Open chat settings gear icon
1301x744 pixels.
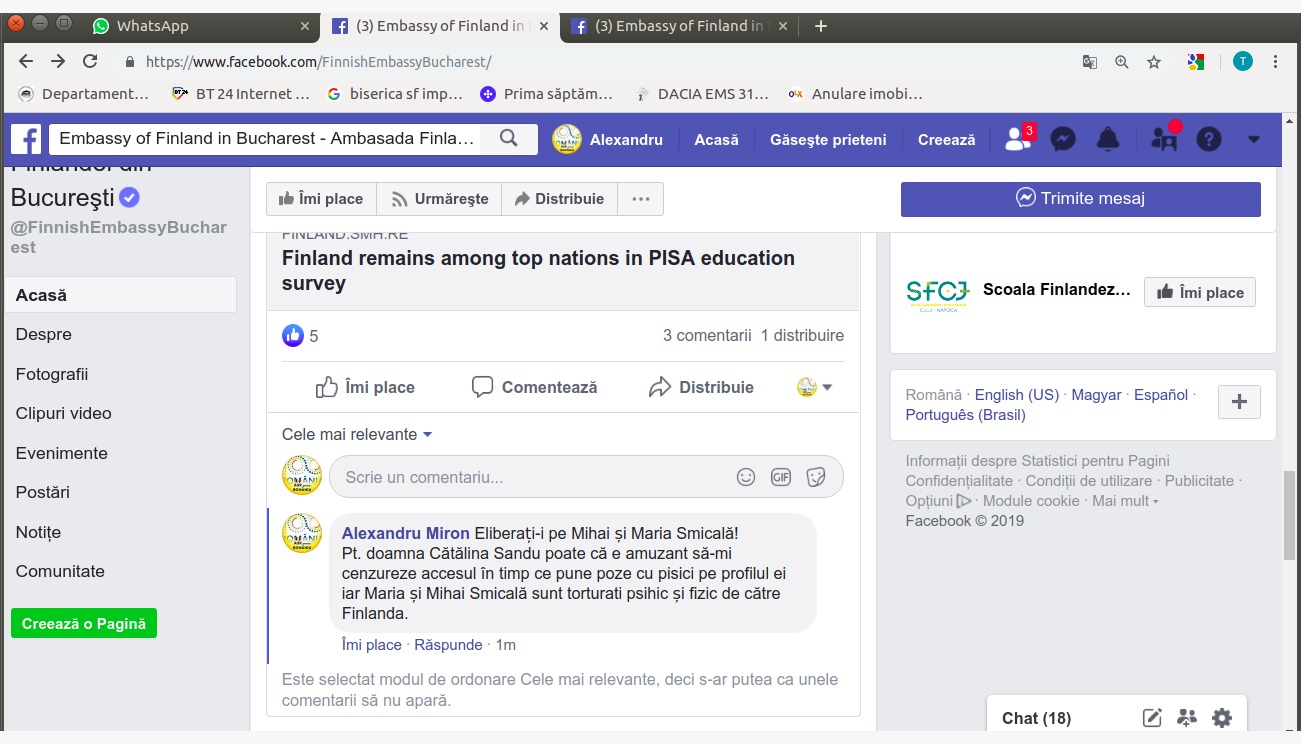click(x=1221, y=717)
